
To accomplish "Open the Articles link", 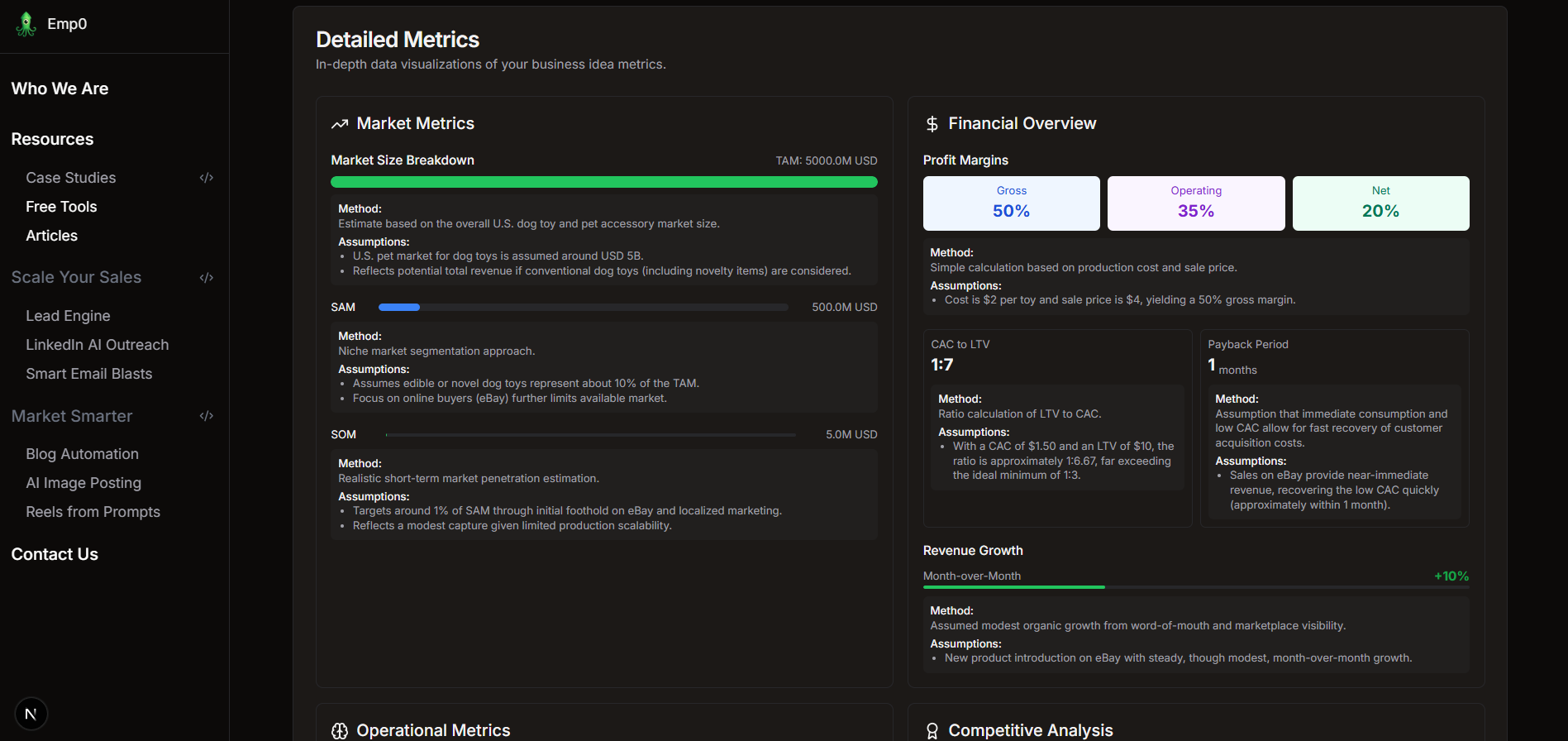I will pos(51,236).
